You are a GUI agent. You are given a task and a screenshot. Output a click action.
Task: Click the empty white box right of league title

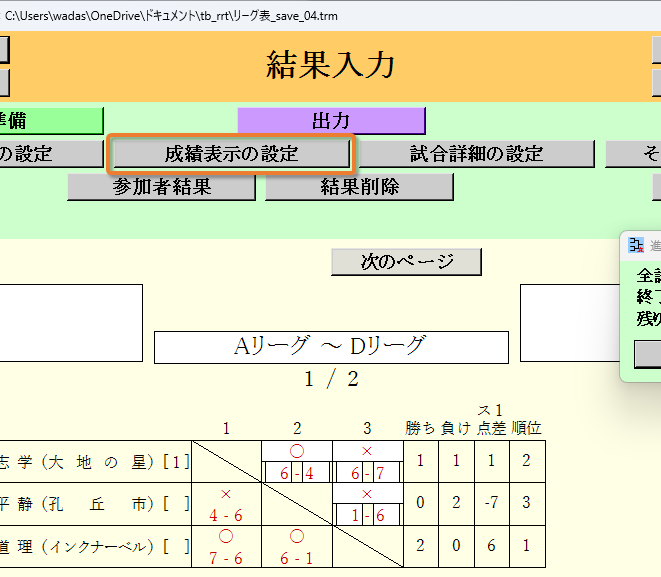click(570, 323)
